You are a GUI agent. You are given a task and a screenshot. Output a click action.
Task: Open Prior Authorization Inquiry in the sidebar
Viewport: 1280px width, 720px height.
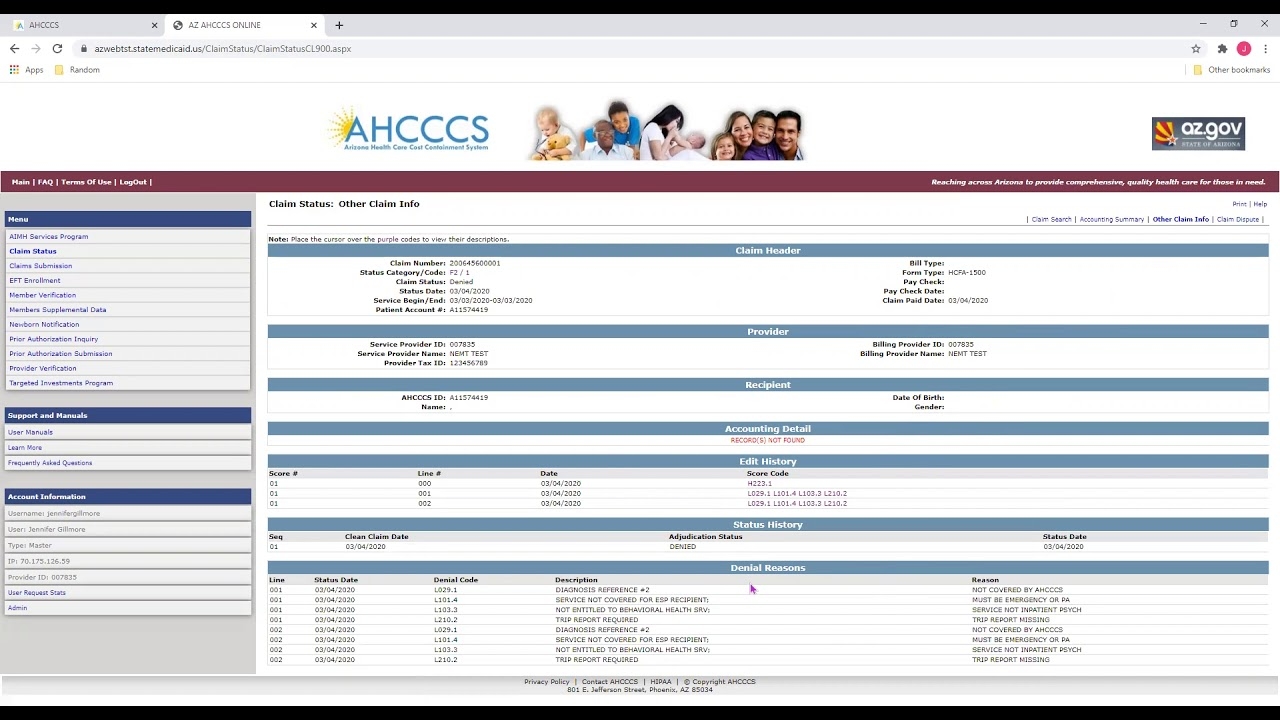(x=53, y=339)
